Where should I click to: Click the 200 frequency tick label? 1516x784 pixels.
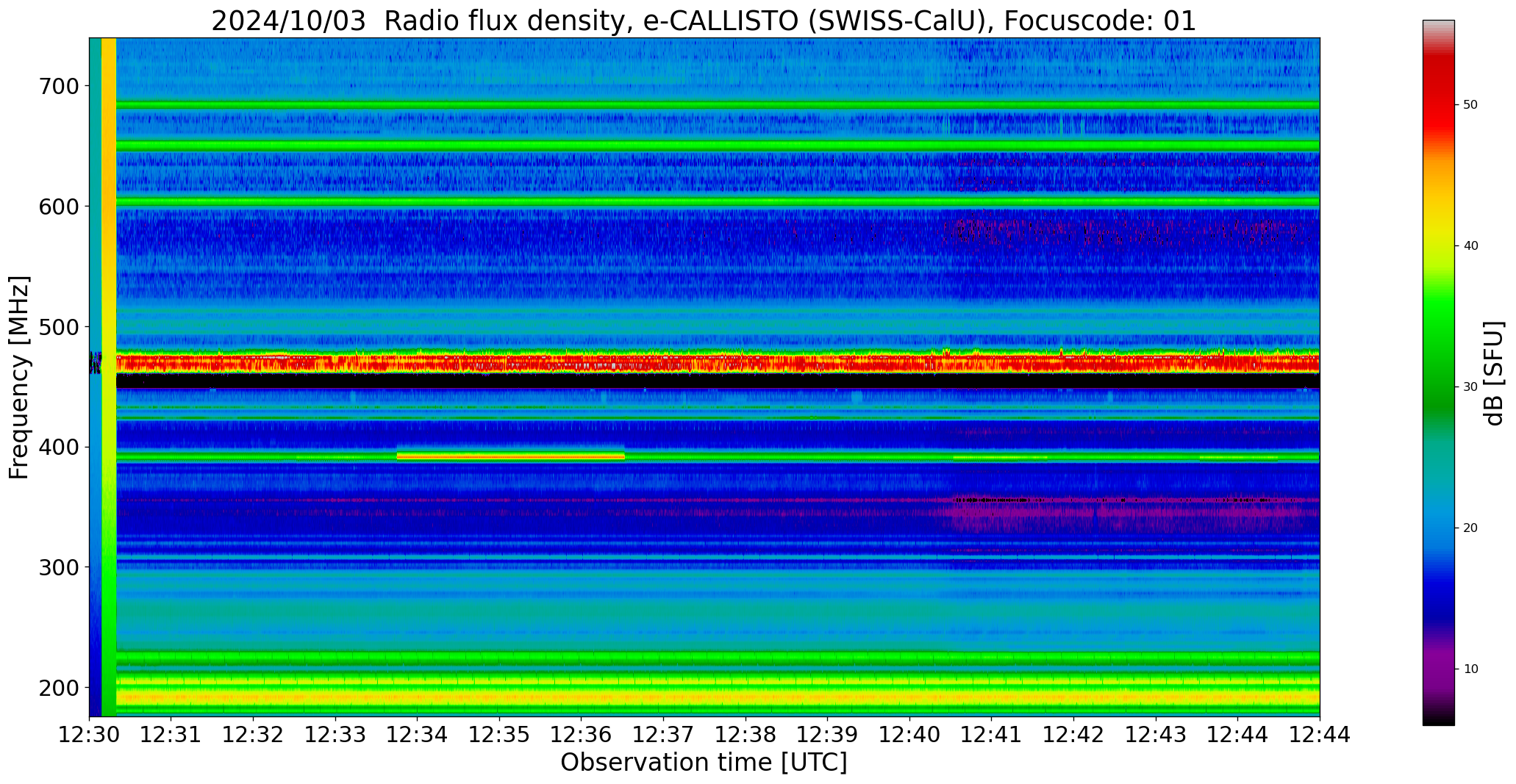tap(59, 688)
